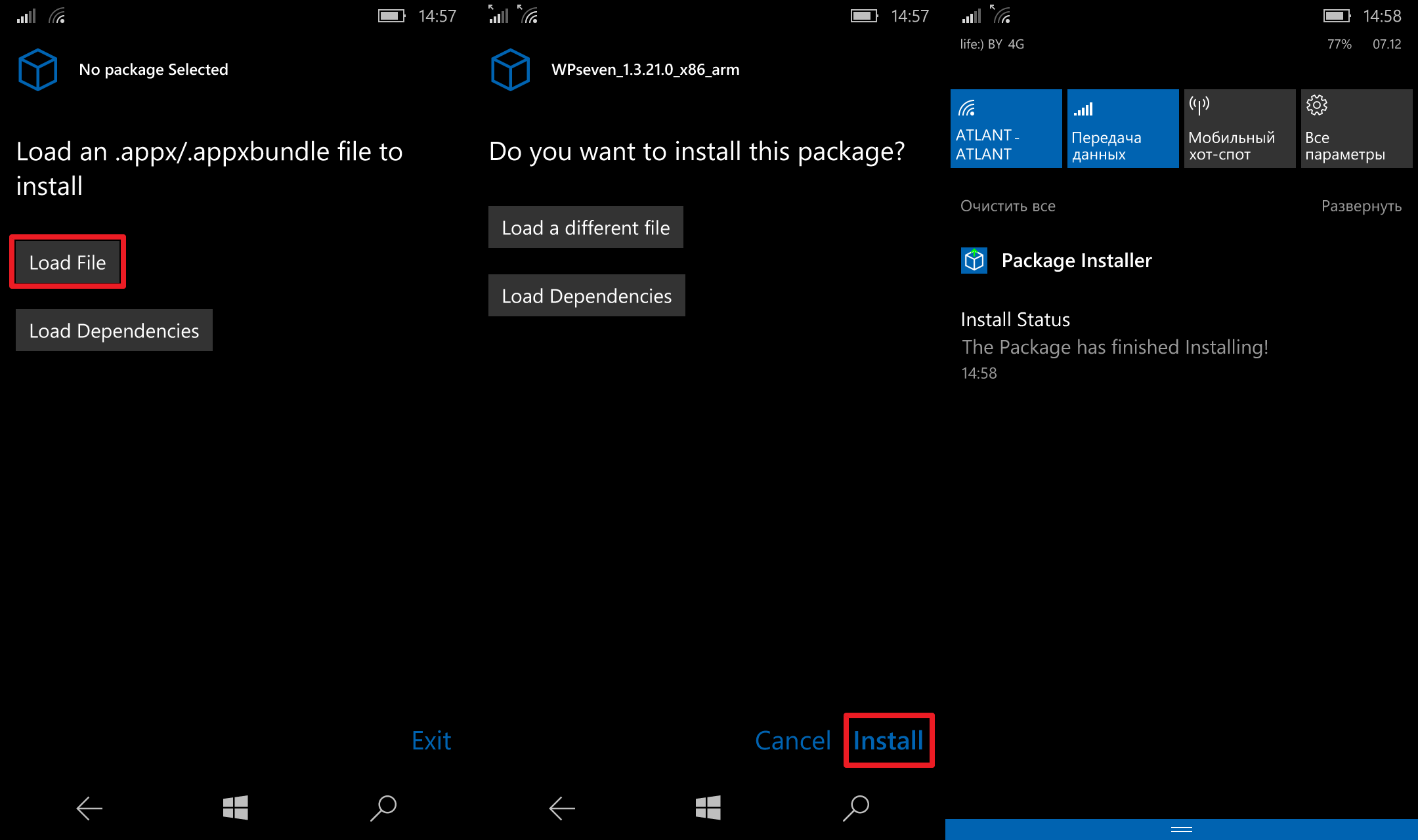Tap the search magnifier on first screen
1418x840 pixels.
383,808
